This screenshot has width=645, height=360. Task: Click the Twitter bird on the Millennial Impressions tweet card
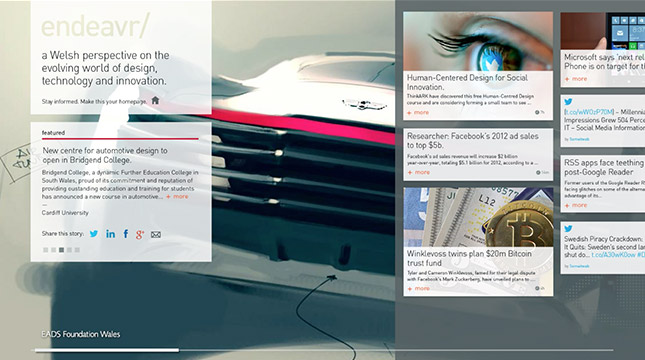tap(568, 102)
